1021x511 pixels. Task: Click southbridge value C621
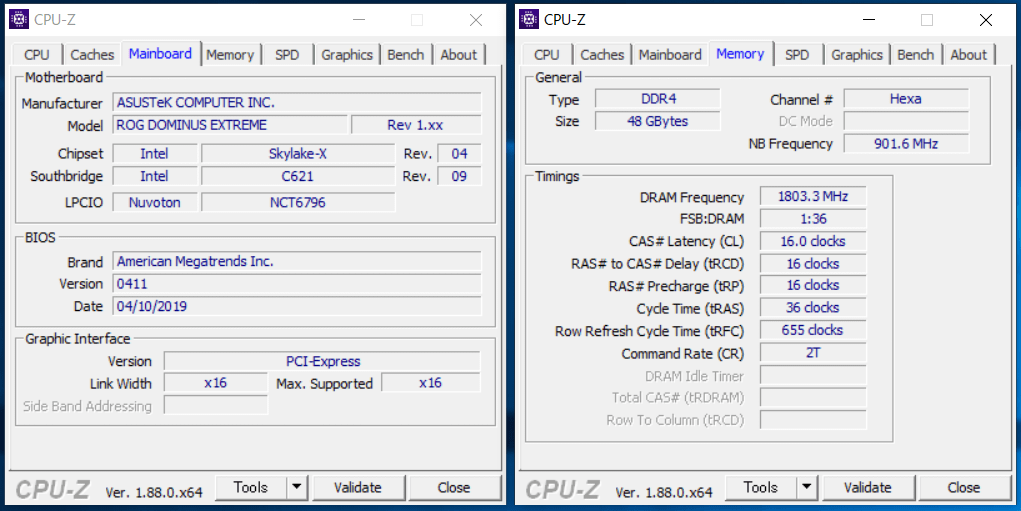click(x=298, y=176)
